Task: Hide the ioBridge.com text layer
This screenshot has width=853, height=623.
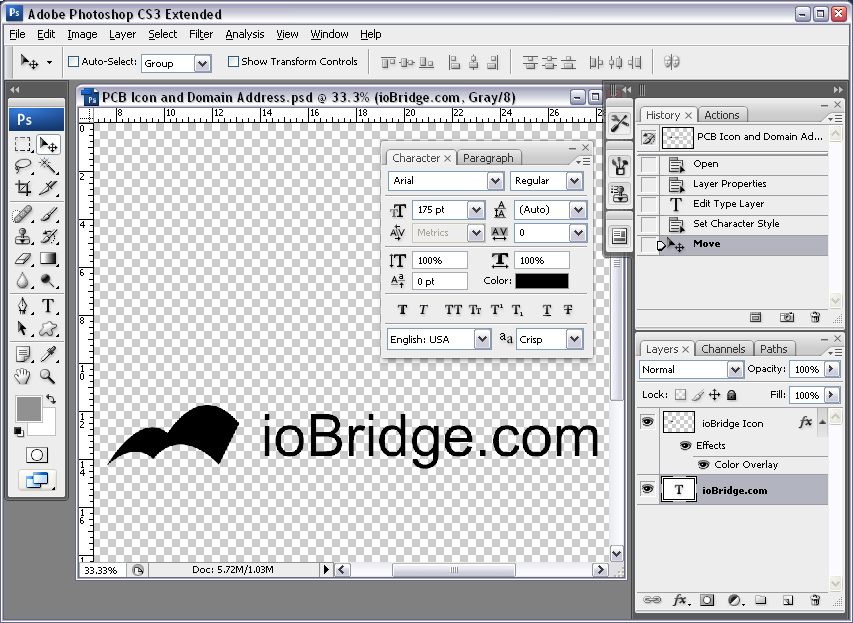Action: coord(649,489)
